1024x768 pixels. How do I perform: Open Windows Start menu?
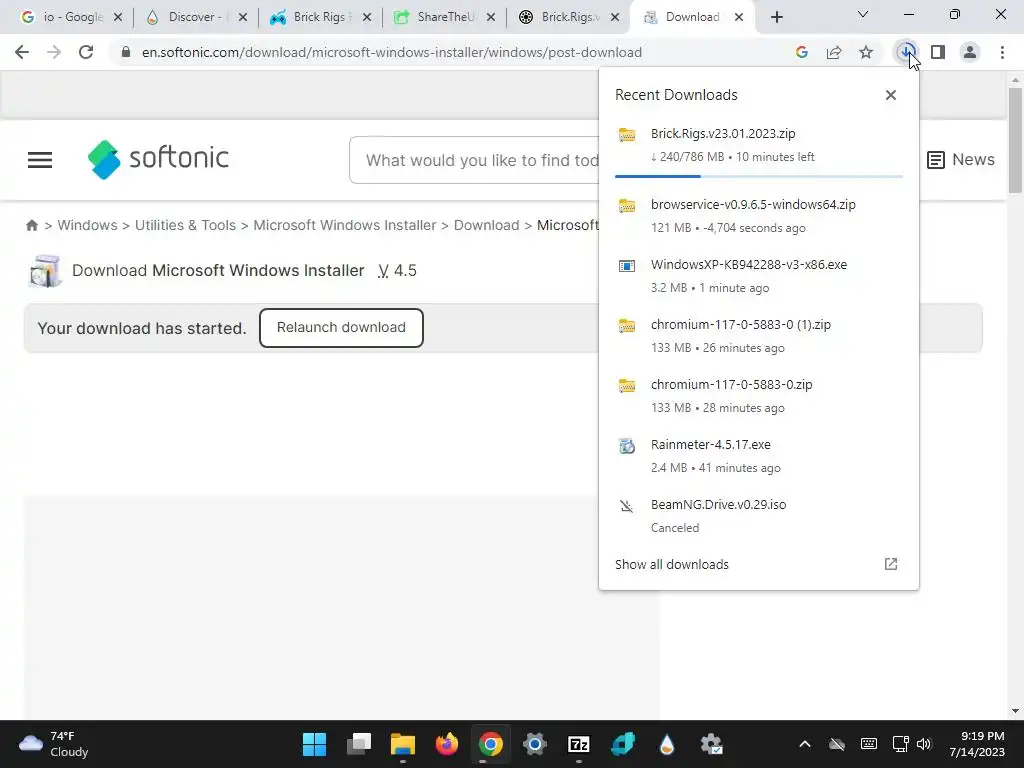pyautogui.click(x=314, y=744)
